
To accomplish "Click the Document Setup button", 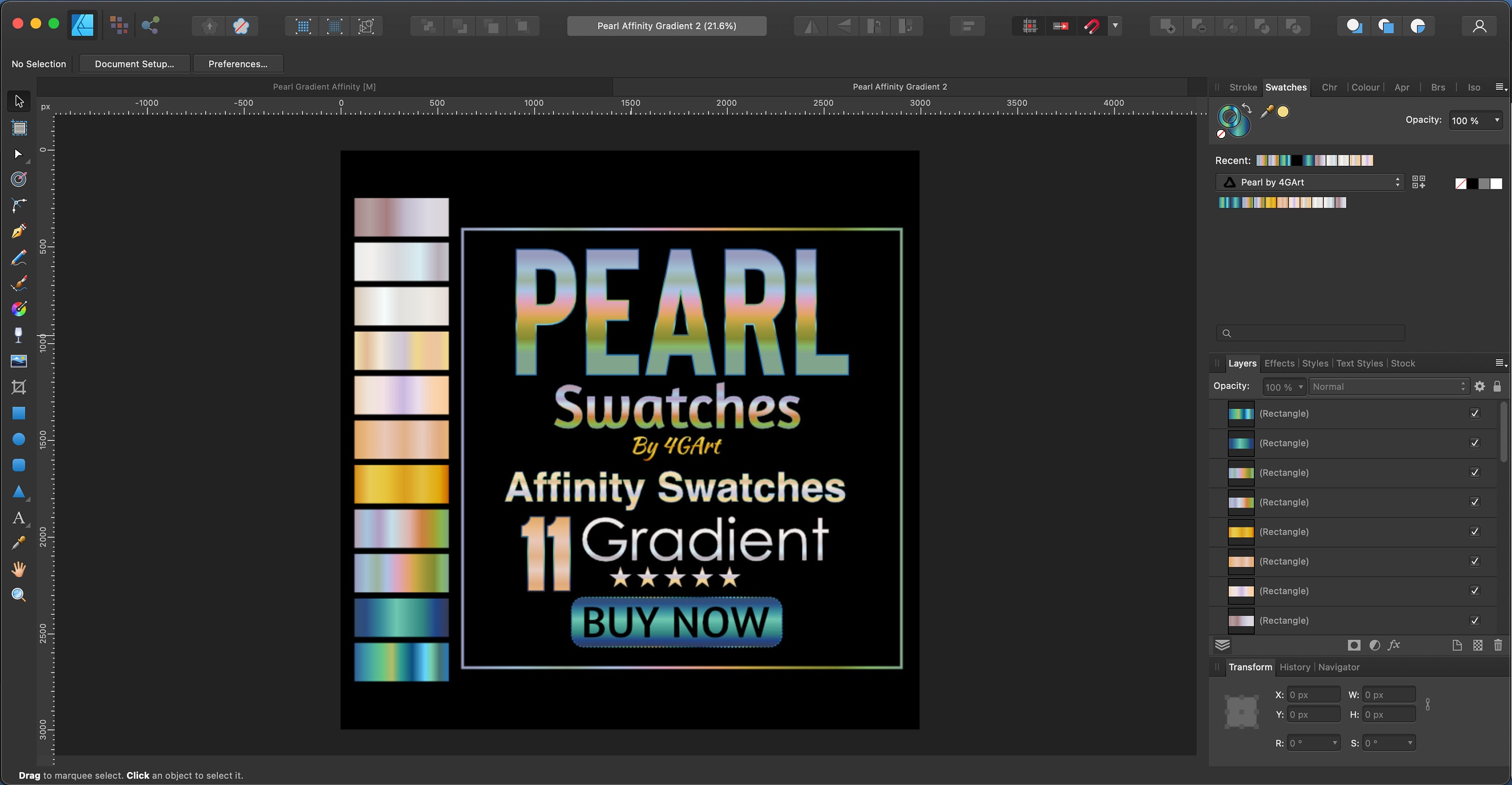I will pyautogui.click(x=135, y=63).
